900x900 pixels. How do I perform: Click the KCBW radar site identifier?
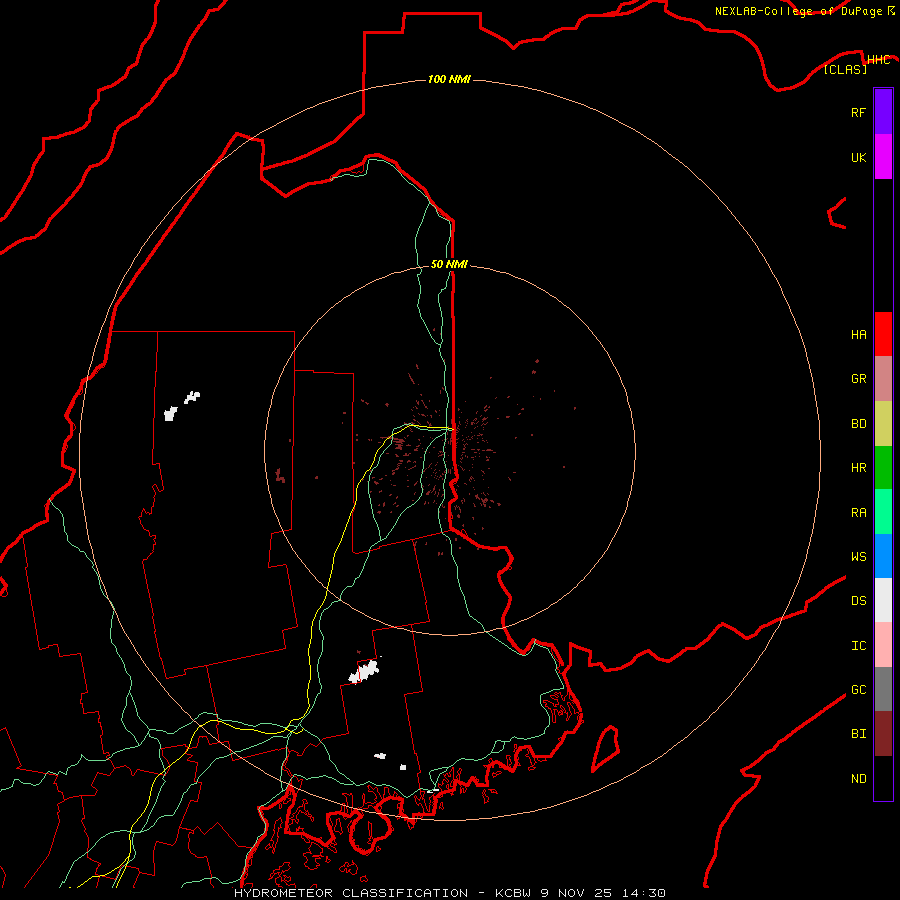[x=514, y=893]
